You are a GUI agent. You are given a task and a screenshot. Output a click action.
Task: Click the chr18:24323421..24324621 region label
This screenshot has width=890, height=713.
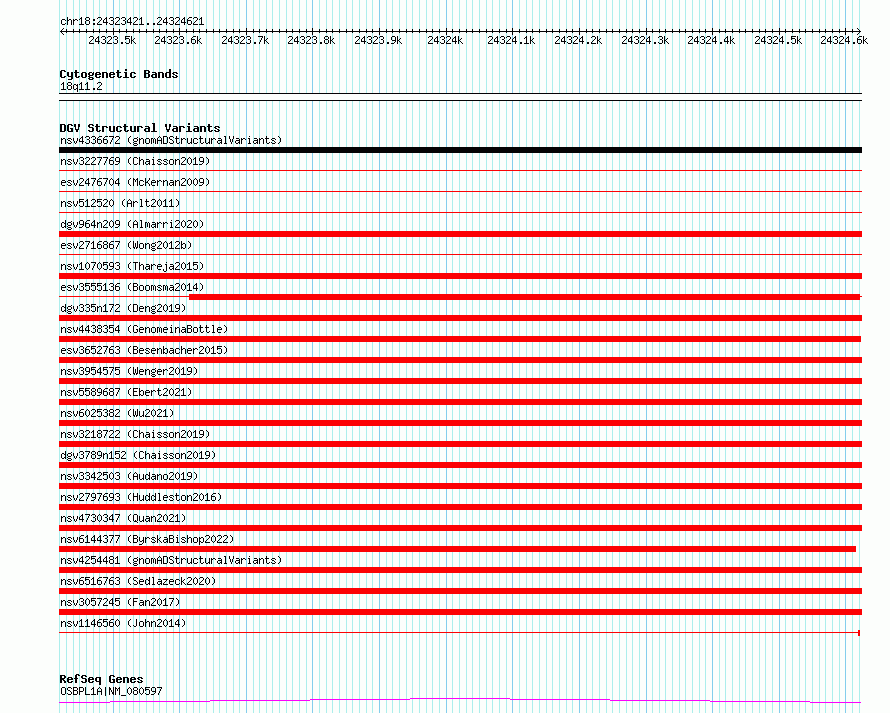132,21
